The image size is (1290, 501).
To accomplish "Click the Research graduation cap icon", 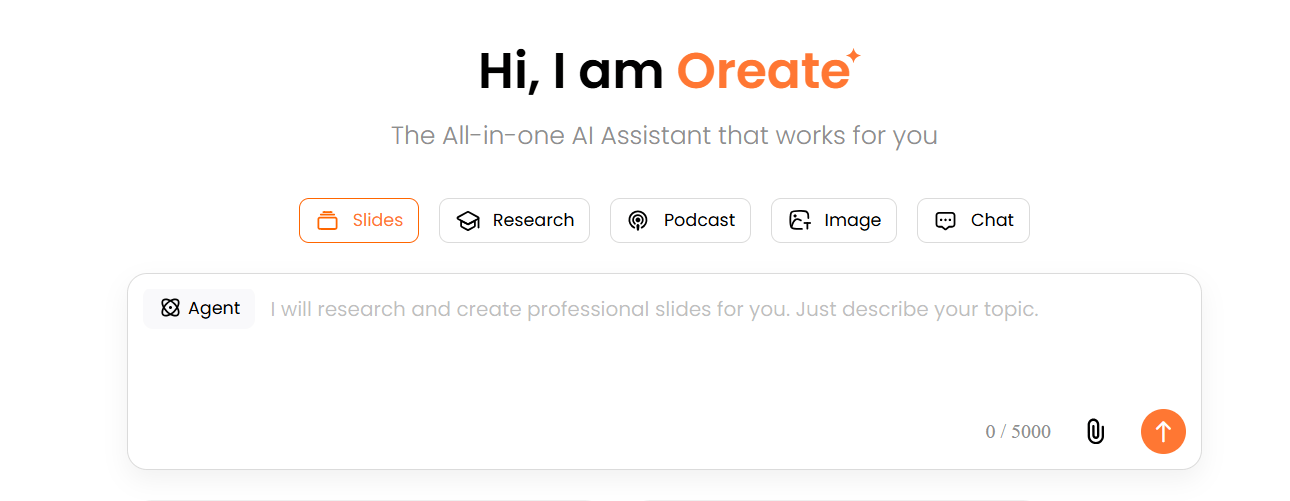I will click(x=467, y=221).
